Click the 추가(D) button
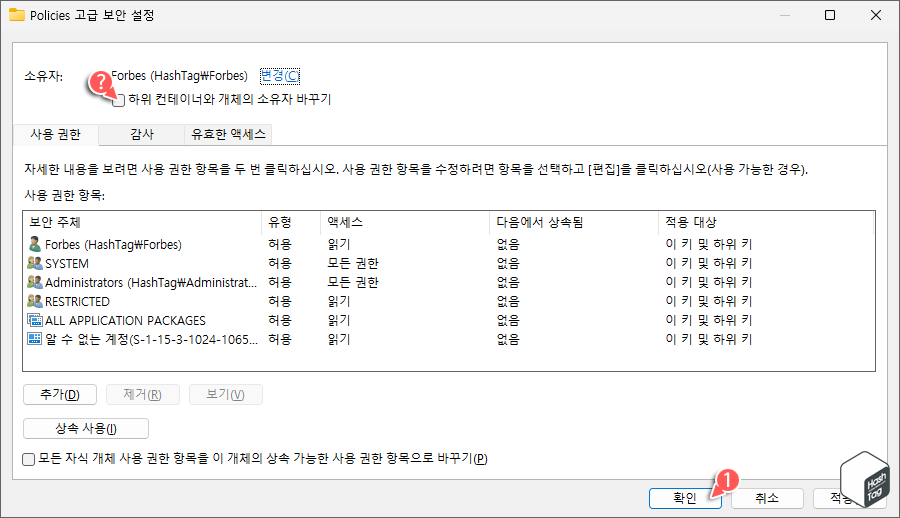Screen dimensions: 900x518 click(60, 395)
